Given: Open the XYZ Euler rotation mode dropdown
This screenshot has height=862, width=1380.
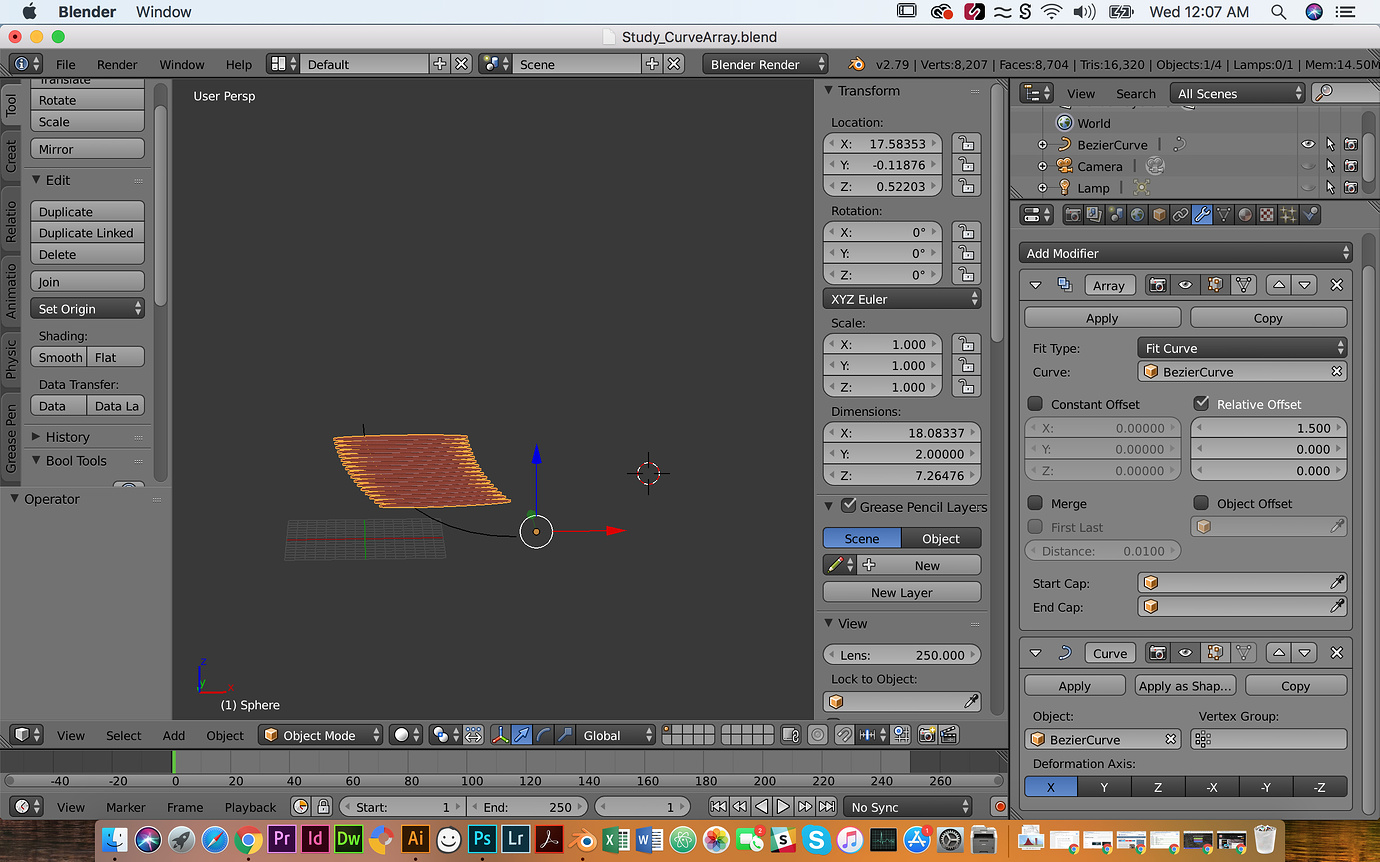Looking at the screenshot, I should click(902, 299).
